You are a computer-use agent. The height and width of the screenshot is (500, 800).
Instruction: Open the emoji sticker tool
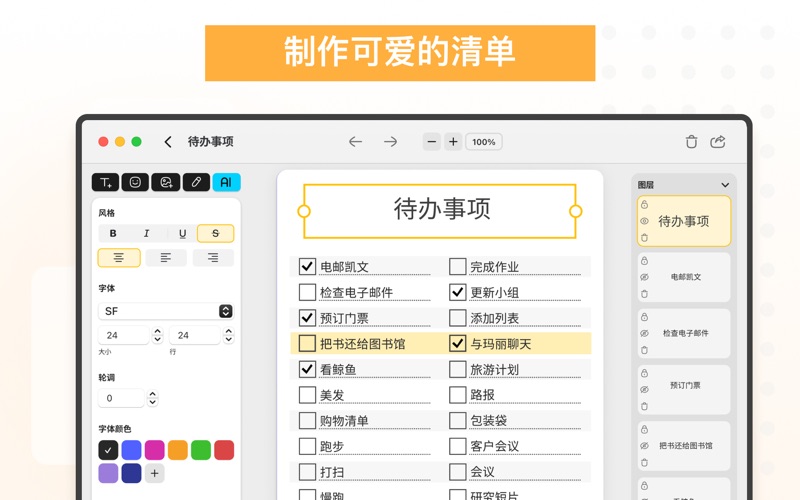pos(135,182)
